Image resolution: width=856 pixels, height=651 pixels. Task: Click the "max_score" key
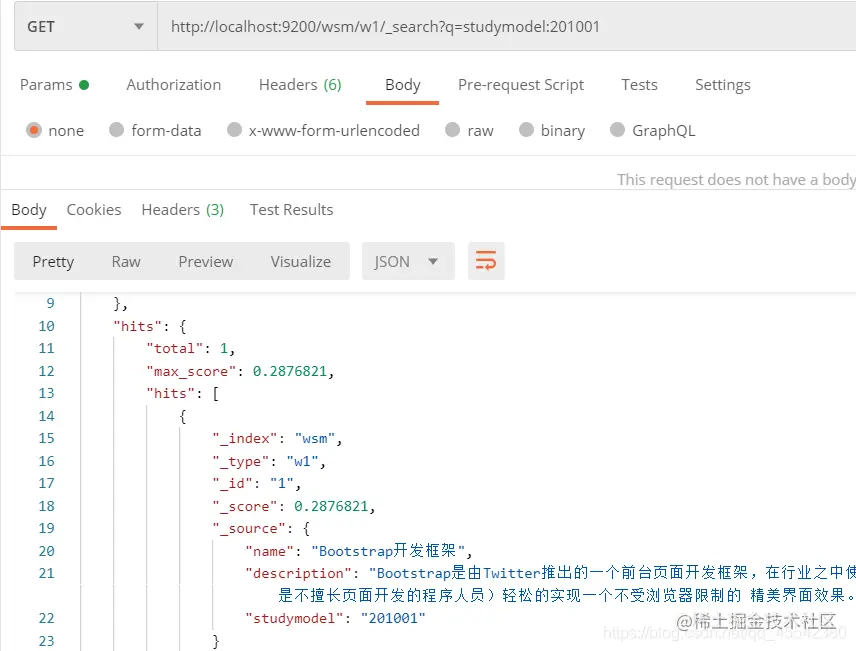pyautogui.click(x=191, y=371)
